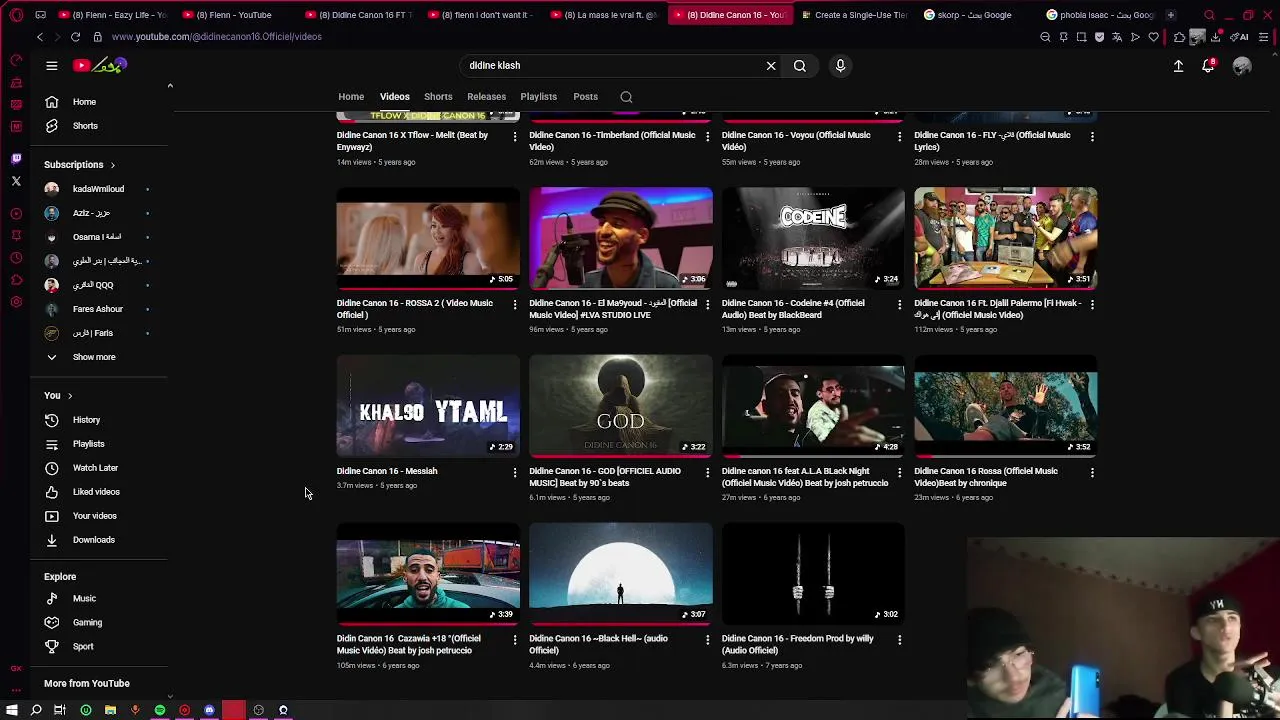1280x720 pixels.
Task: Open more options for GOD audio video
Action: pyautogui.click(x=707, y=472)
